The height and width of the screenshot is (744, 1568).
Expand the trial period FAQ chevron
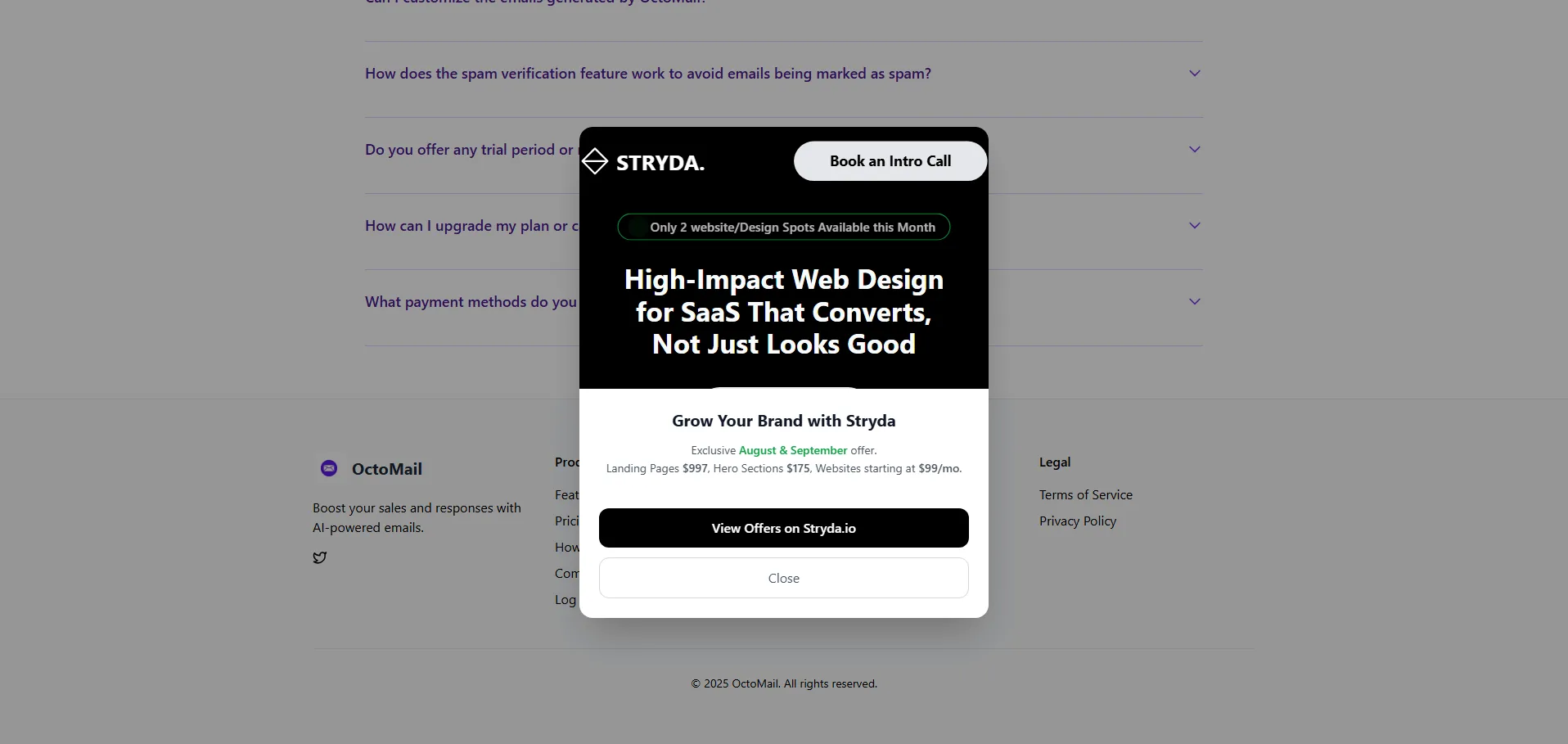pyautogui.click(x=1194, y=150)
